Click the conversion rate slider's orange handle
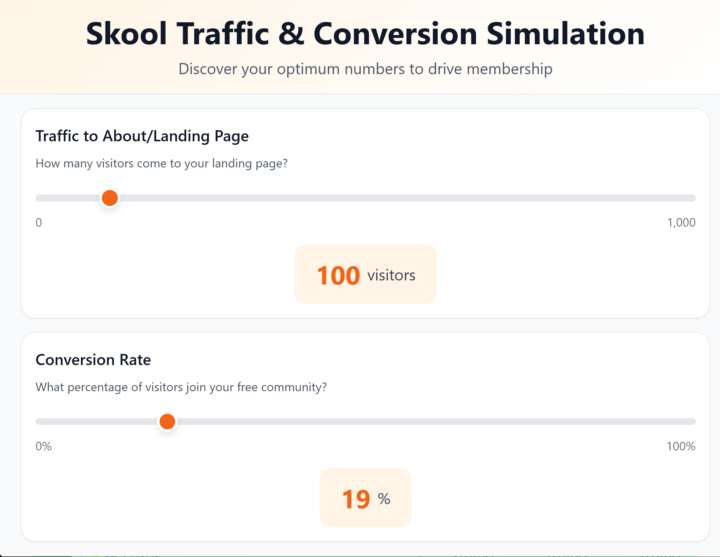This screenshot has height=557, width=720. click(167, 422)
